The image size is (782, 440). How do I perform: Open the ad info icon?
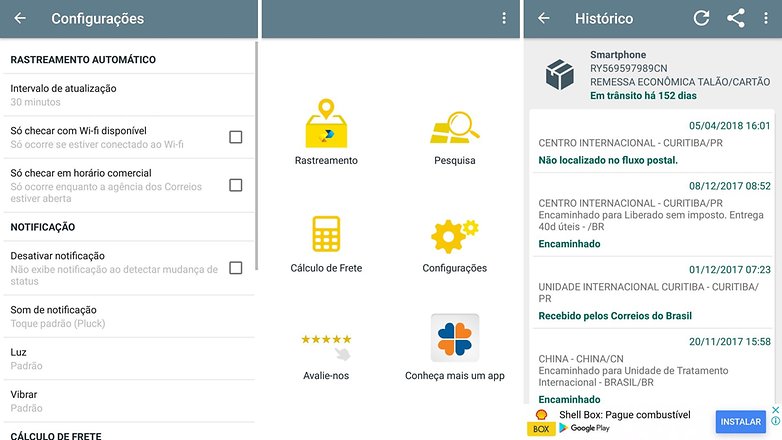(776, 421)
